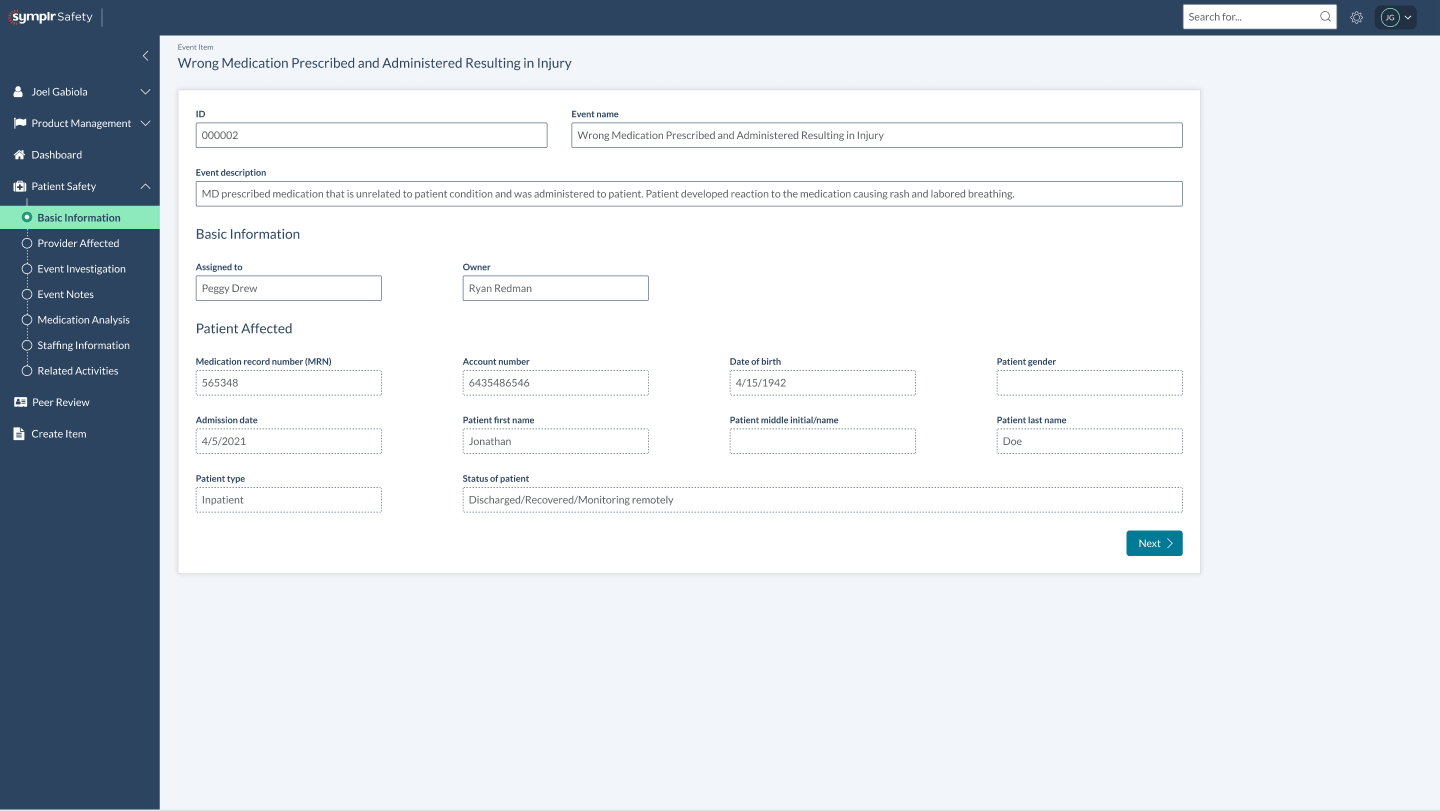This screenshot has width=1440, height=811.
Task: Click the Next button
Action: pos(1154,543)
